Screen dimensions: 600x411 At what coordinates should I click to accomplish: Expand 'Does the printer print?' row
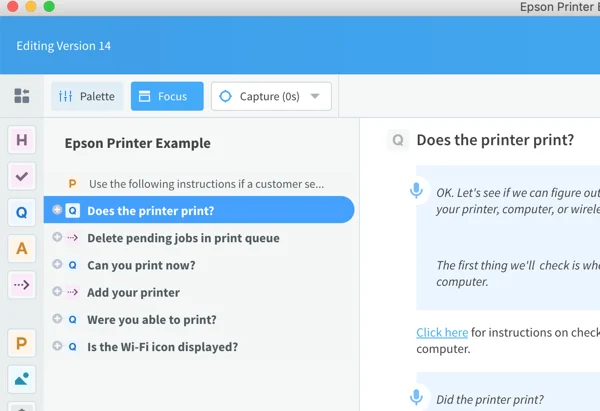click(x=57, y=210)
